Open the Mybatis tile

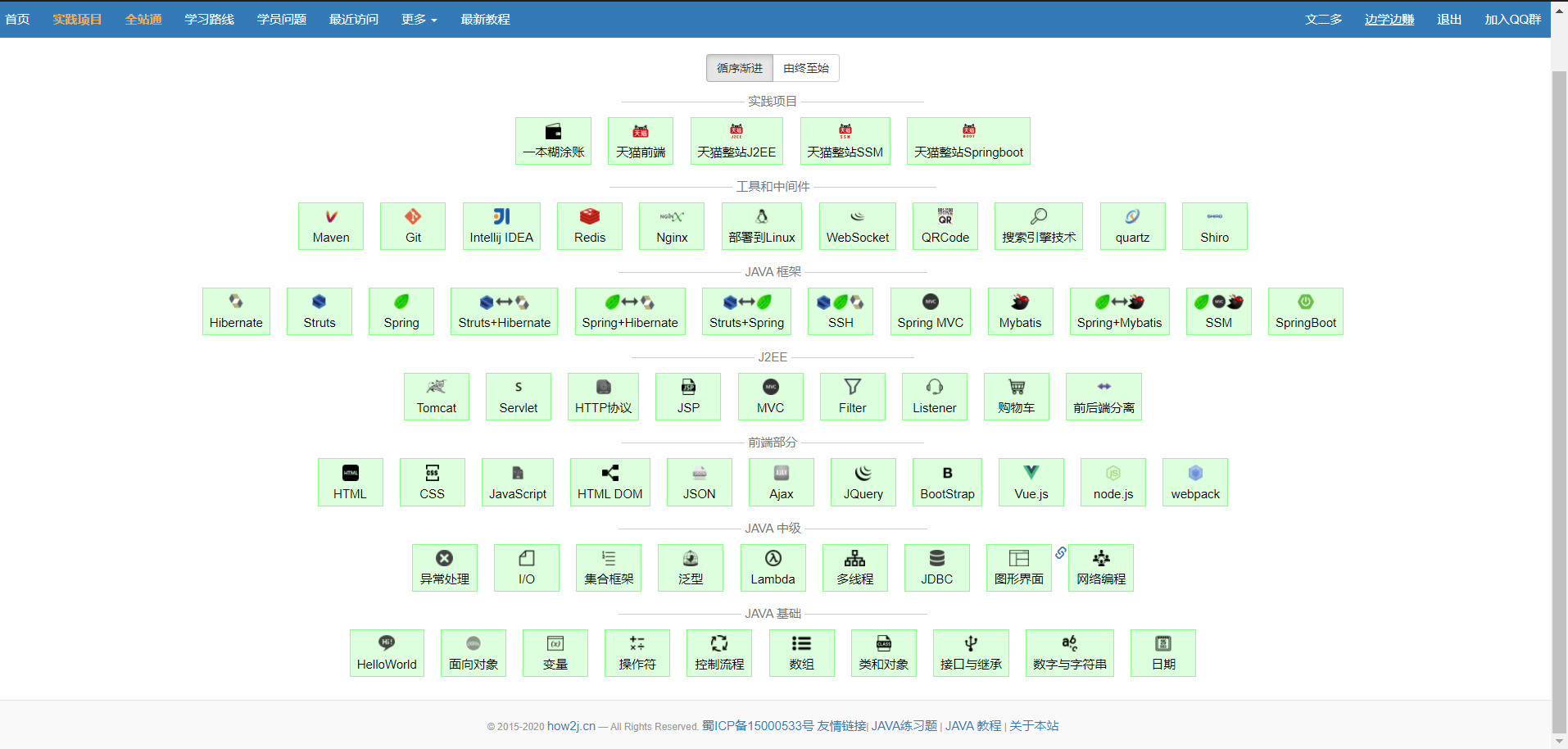click(x=1021, y=311)
